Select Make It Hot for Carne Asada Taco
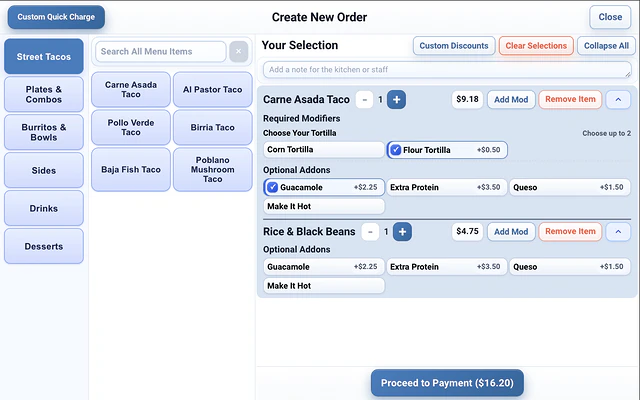 pyautogui.click(x=324, y=207)
